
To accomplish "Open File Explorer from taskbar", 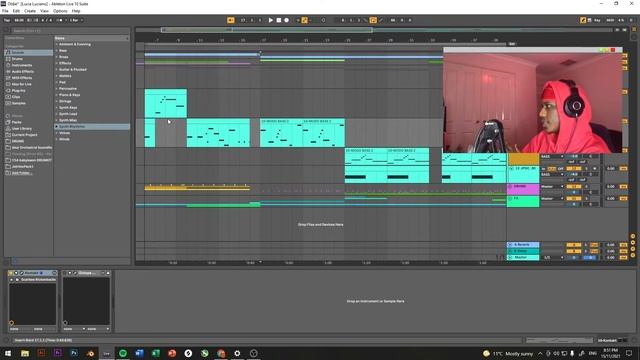I will pyautogui.click(x=25, y=353).
